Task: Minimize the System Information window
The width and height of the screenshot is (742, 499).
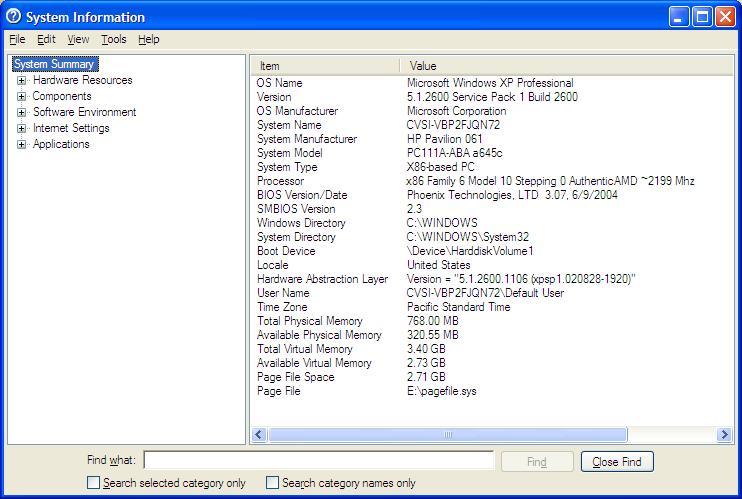Action: click(679, 17)
